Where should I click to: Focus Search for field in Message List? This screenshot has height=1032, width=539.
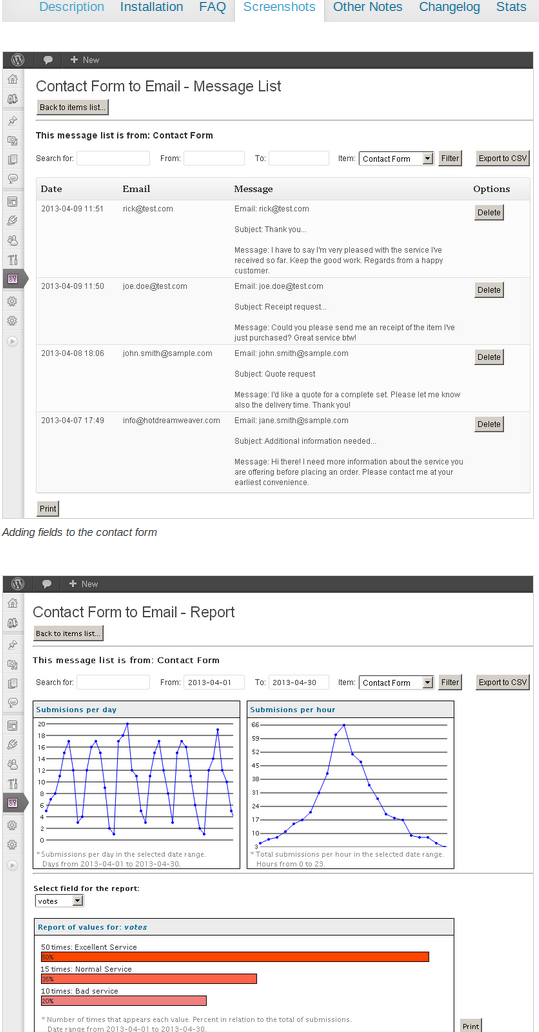(113, 159)
